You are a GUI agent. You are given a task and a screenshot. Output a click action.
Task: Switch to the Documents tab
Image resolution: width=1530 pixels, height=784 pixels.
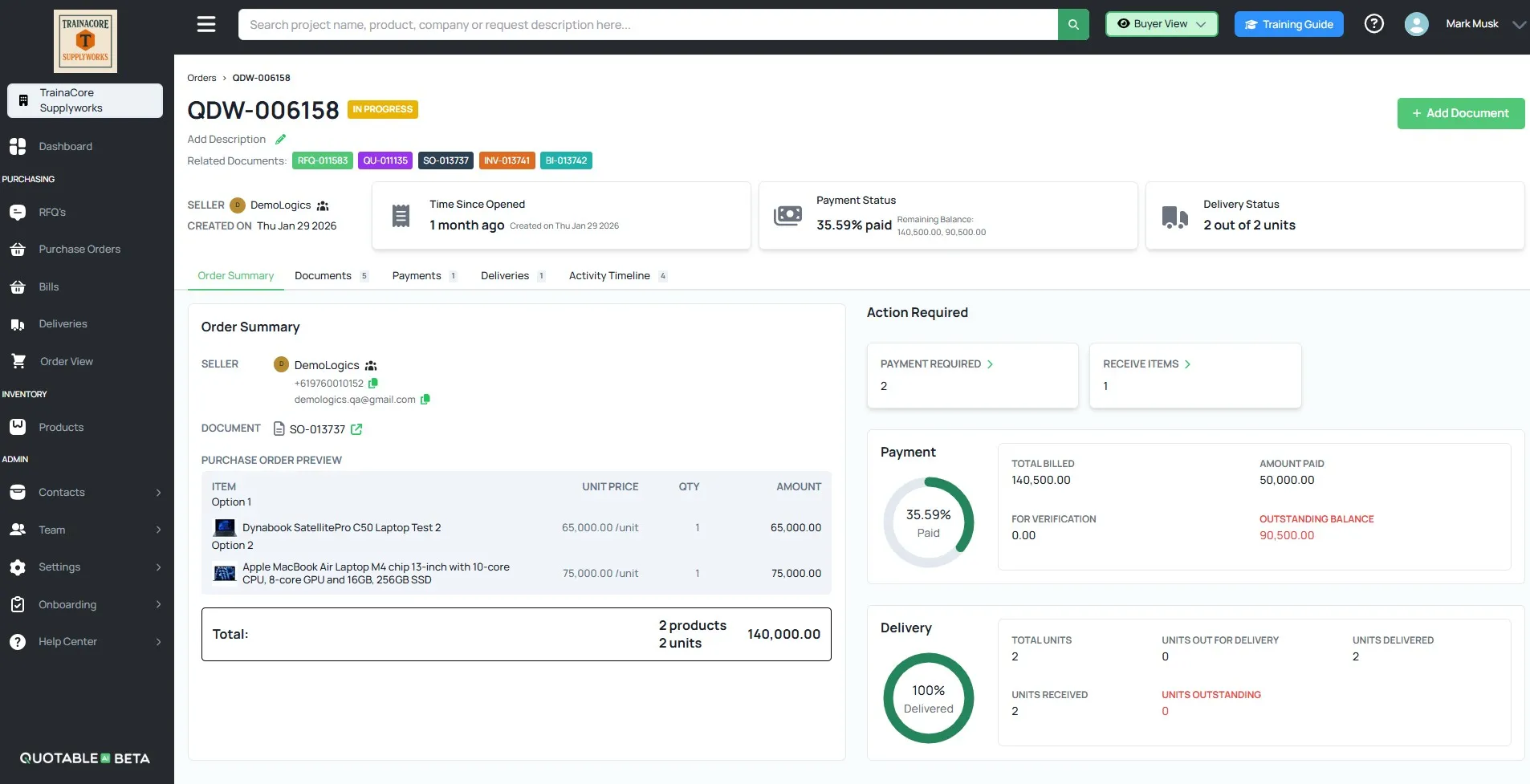click(x=323, y=275)
